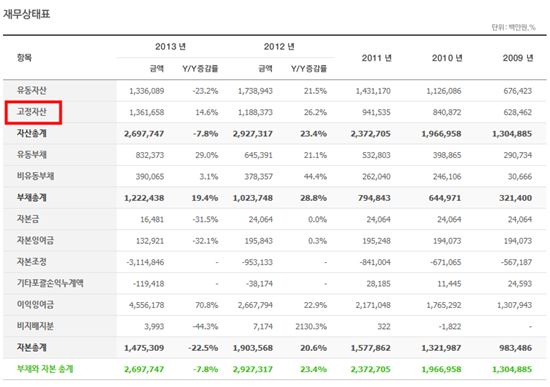Image resolution: width=550 pixels, height=387 pixels.
Task: Click the 2013 년 column header
Action: pyautogui.click(x=170, y=47)
